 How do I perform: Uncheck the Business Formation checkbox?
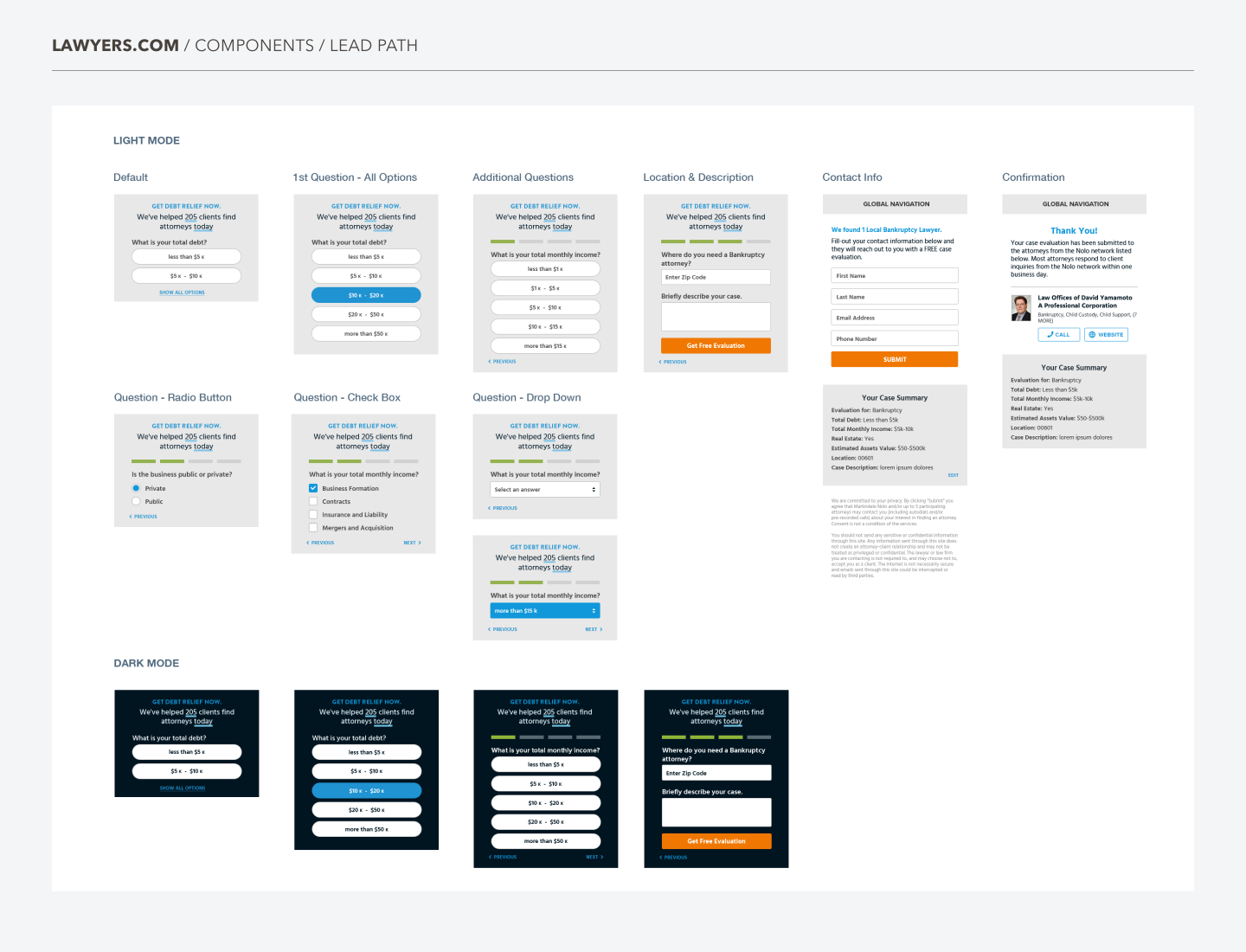(x=313, y=488)
